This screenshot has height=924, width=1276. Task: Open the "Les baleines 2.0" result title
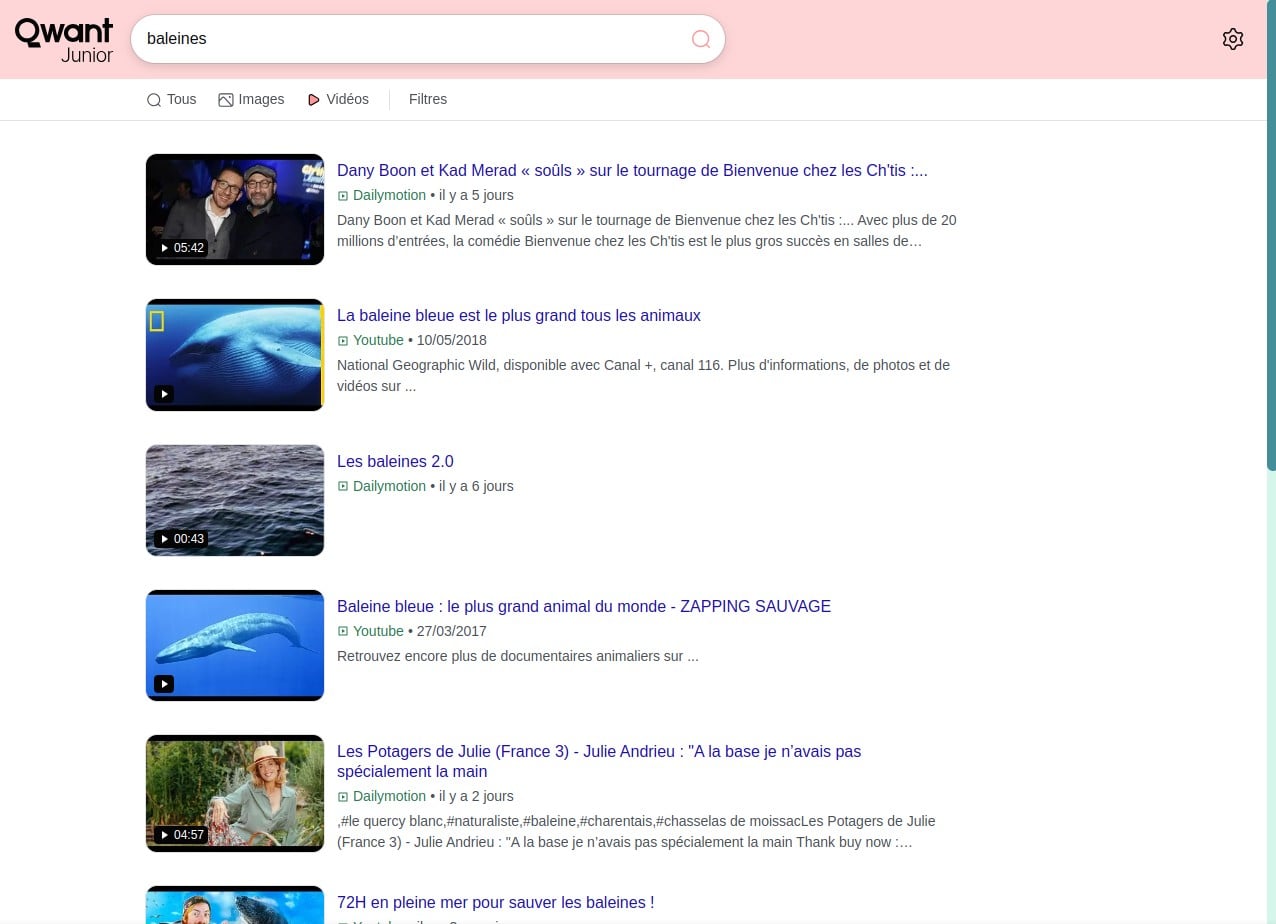395,461
